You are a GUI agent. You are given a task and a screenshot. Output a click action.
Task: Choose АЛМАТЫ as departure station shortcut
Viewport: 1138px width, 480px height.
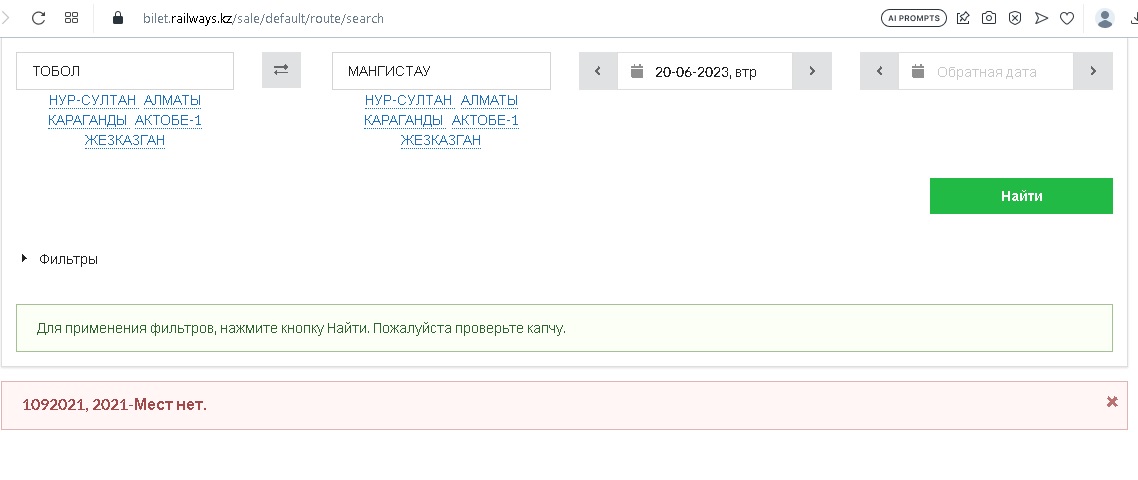click(x=172, y=100)
